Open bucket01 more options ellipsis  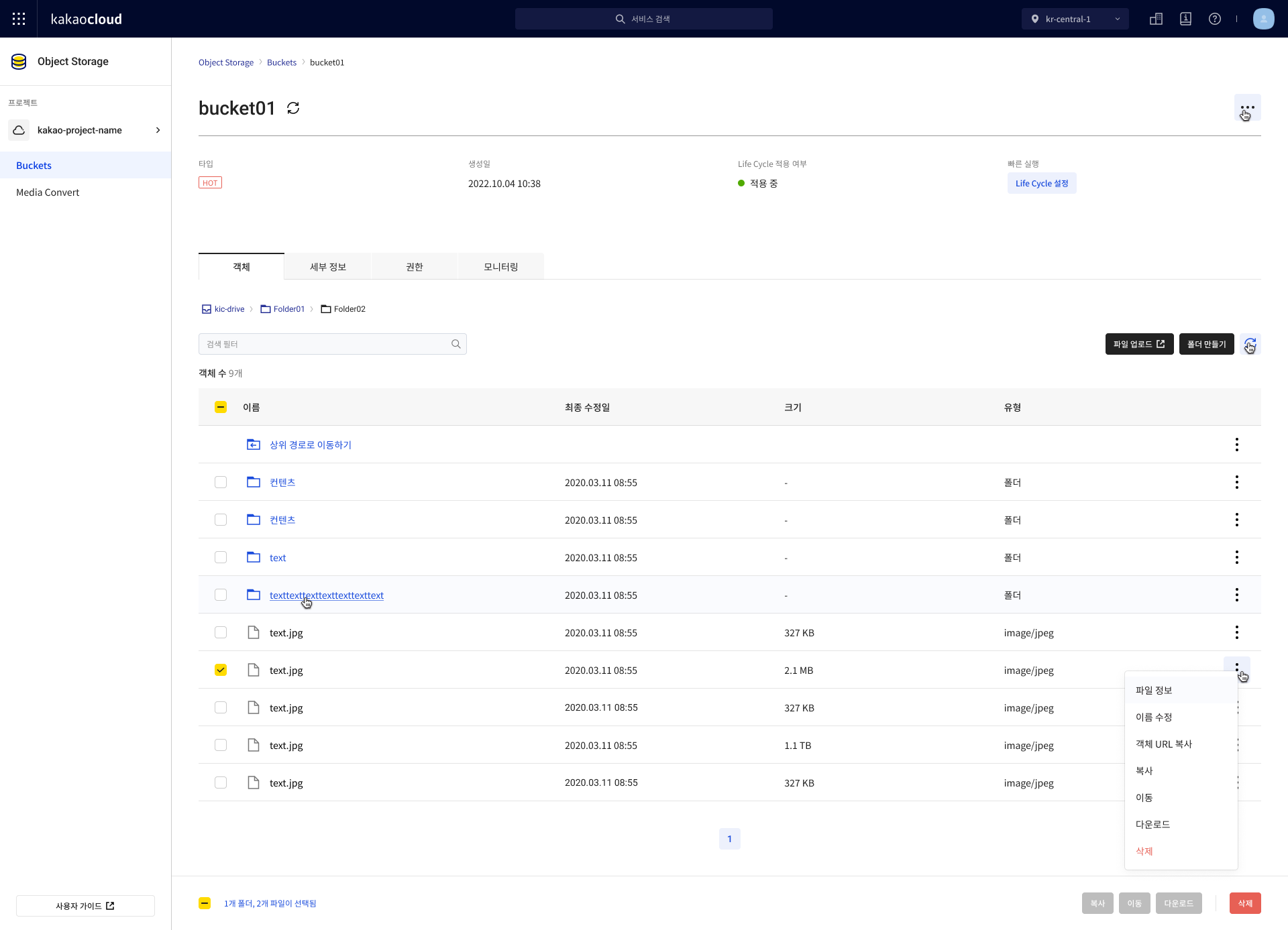click(x=1248, y=107)
